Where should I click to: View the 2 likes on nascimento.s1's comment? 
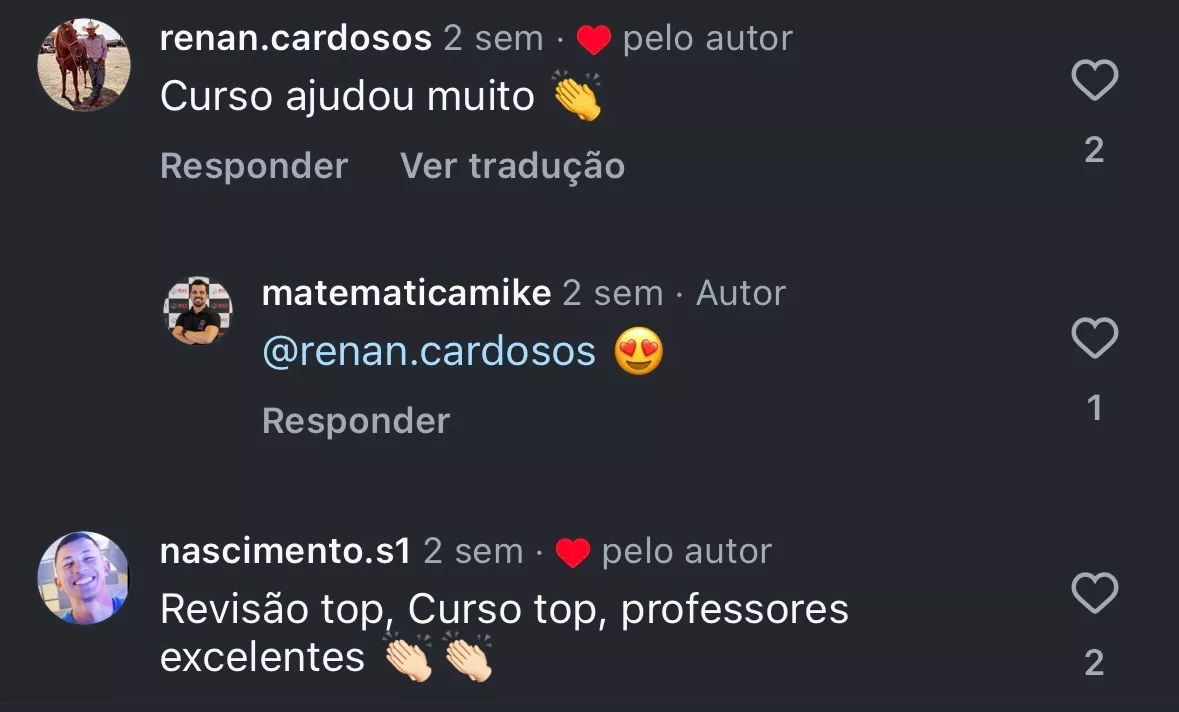point(1094,662)
